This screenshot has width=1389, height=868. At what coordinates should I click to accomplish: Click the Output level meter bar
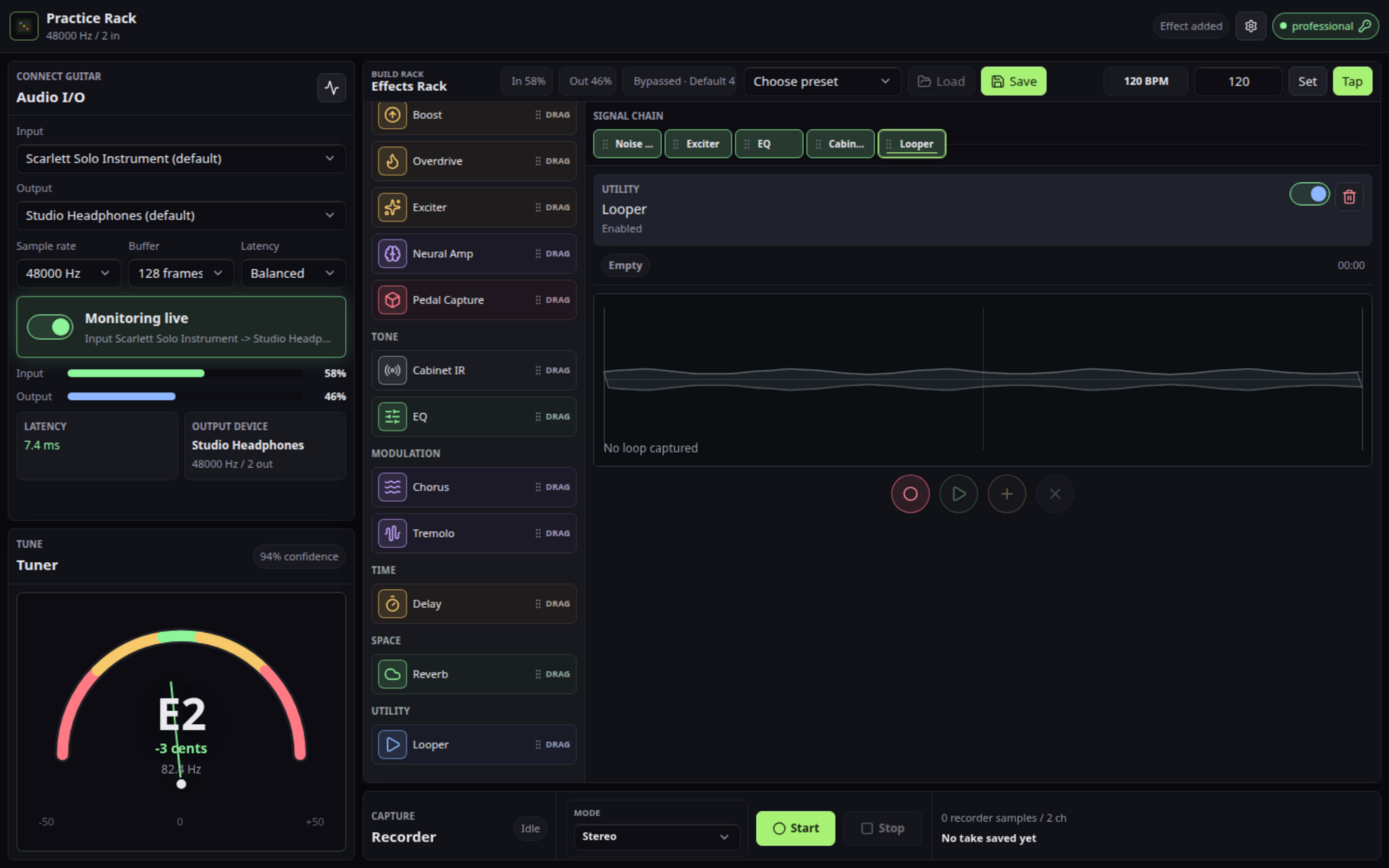tap(185, 397)
